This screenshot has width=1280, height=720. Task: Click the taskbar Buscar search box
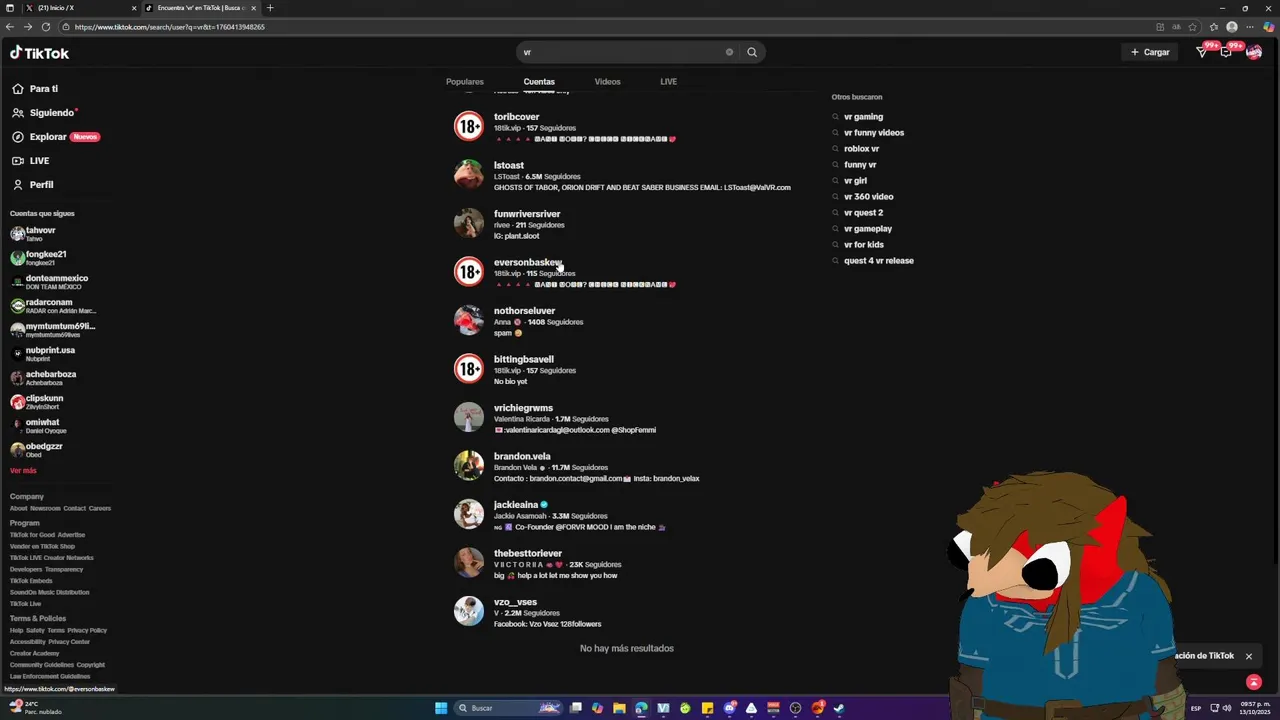tap(508, 708)
